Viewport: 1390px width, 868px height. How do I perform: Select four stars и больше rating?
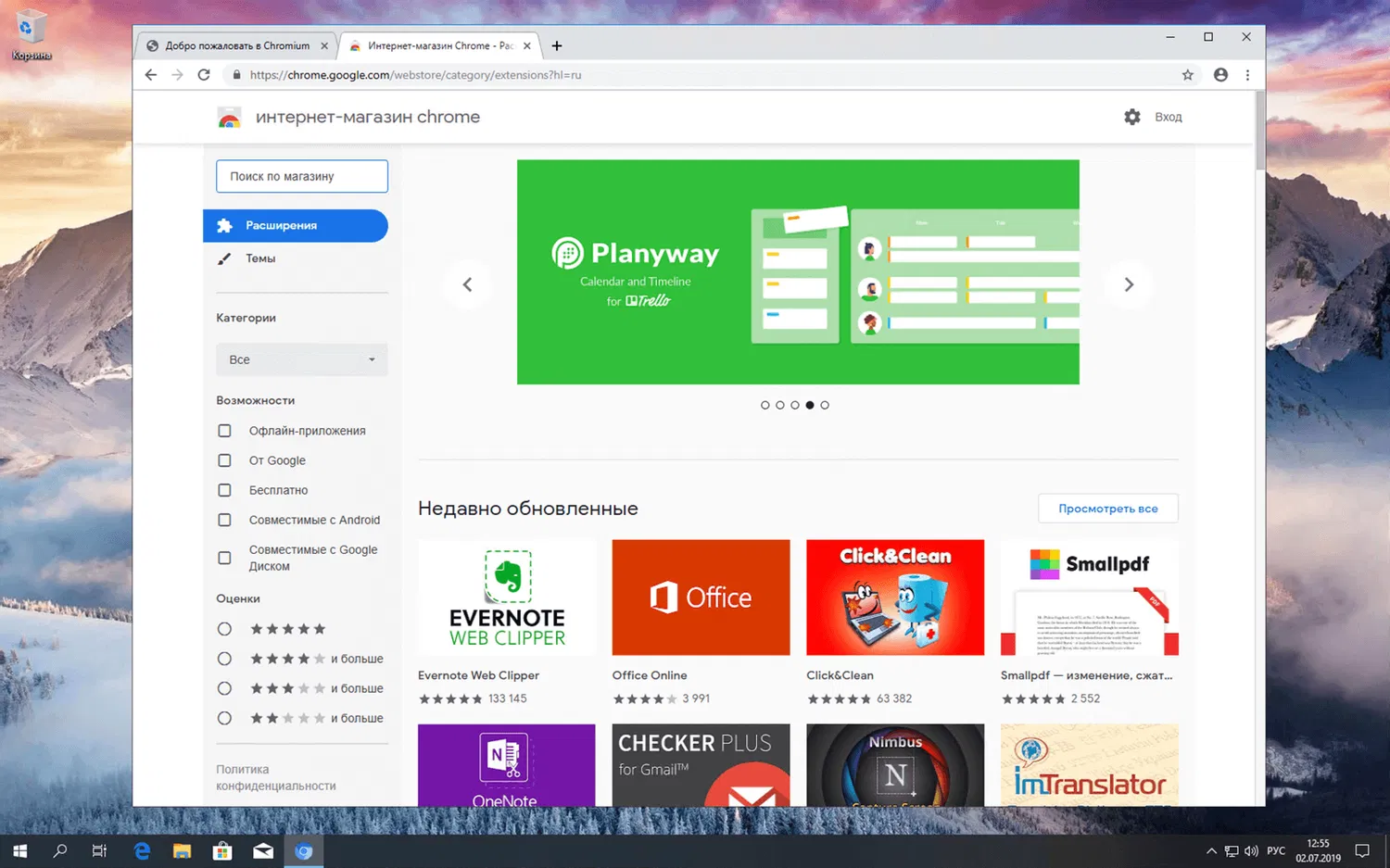click(224, 659)
